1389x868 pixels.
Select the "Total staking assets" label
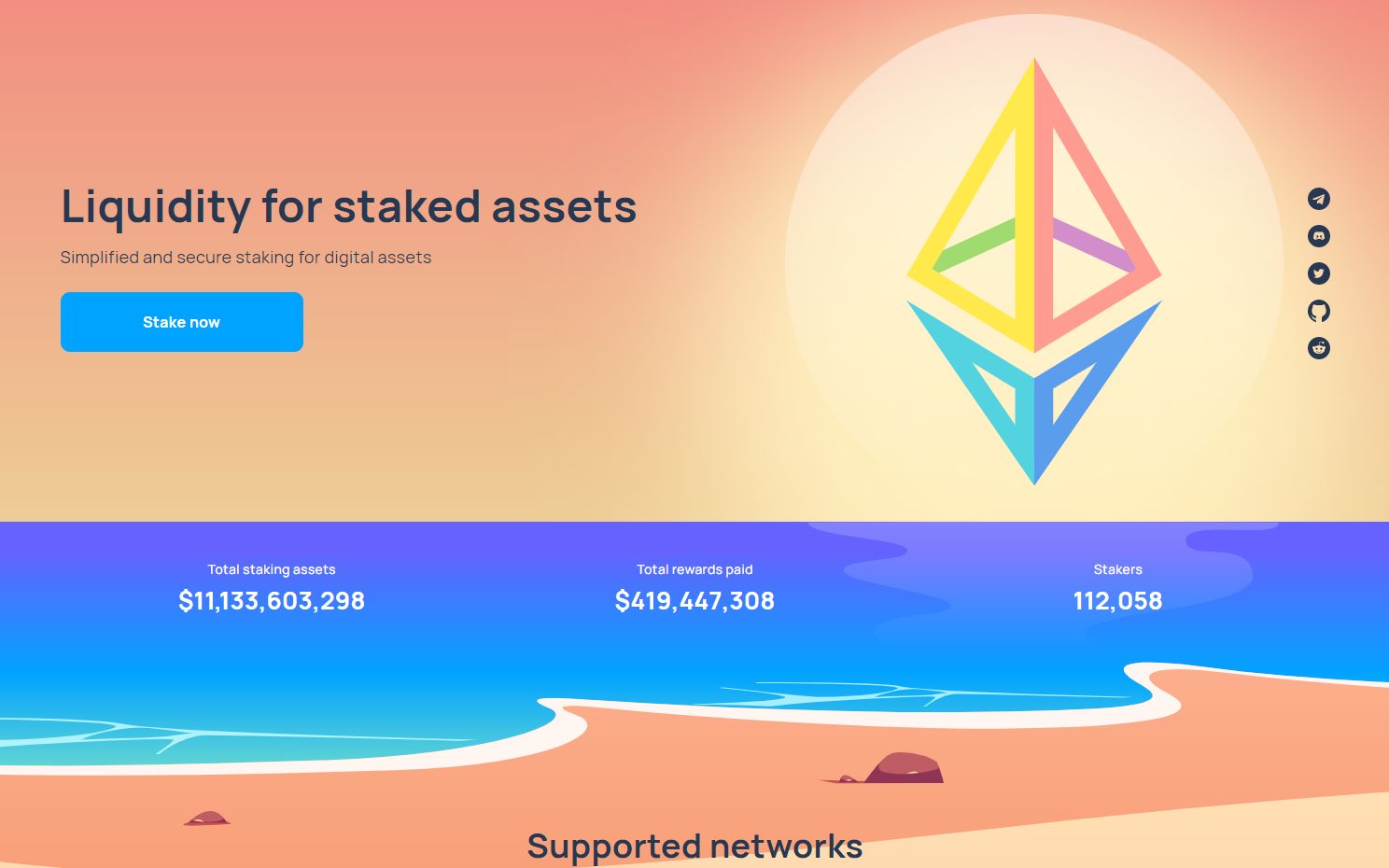click(x=272, y=569)
